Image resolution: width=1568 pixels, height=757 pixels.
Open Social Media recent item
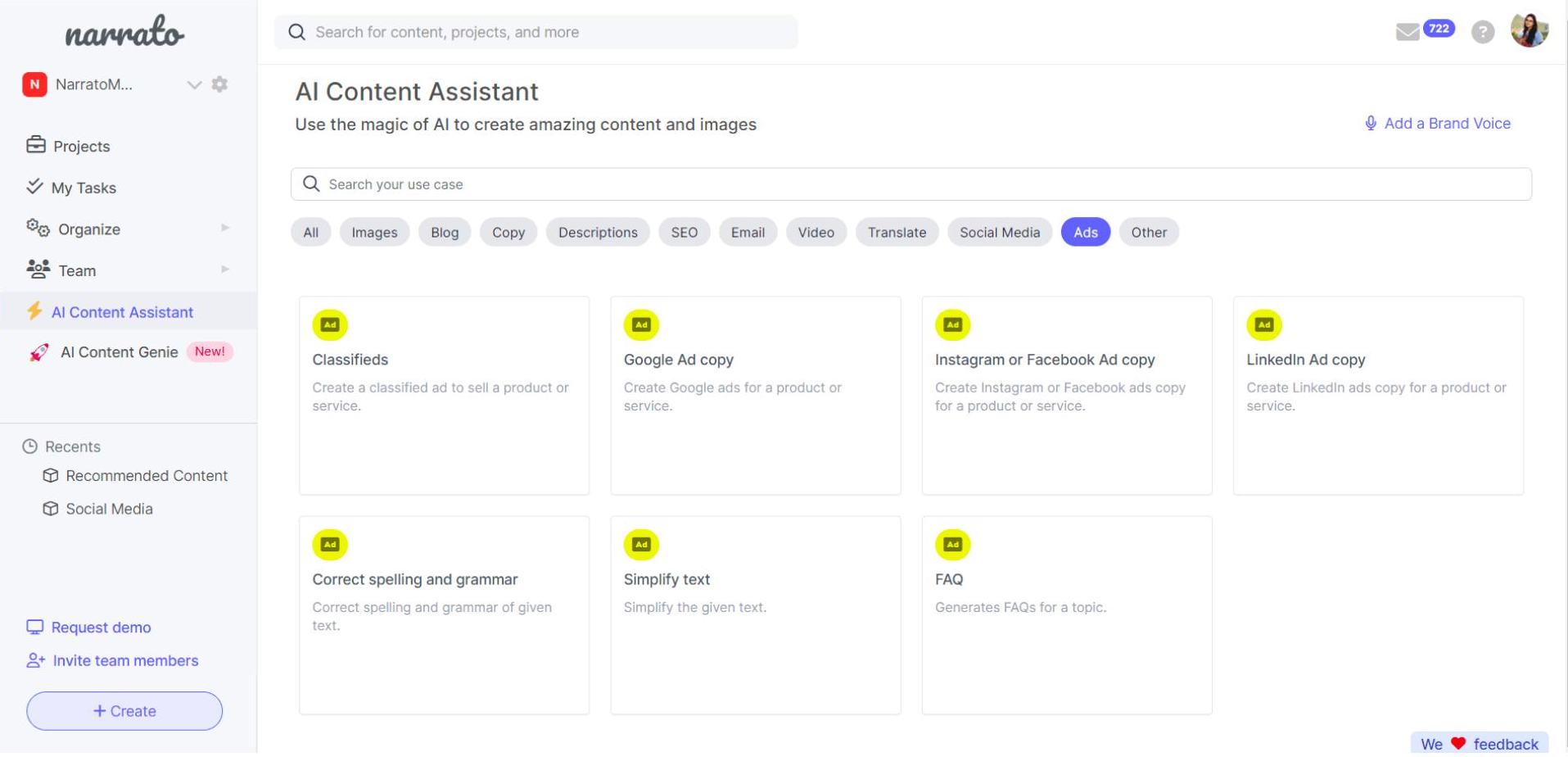click(x=109, y=510)
